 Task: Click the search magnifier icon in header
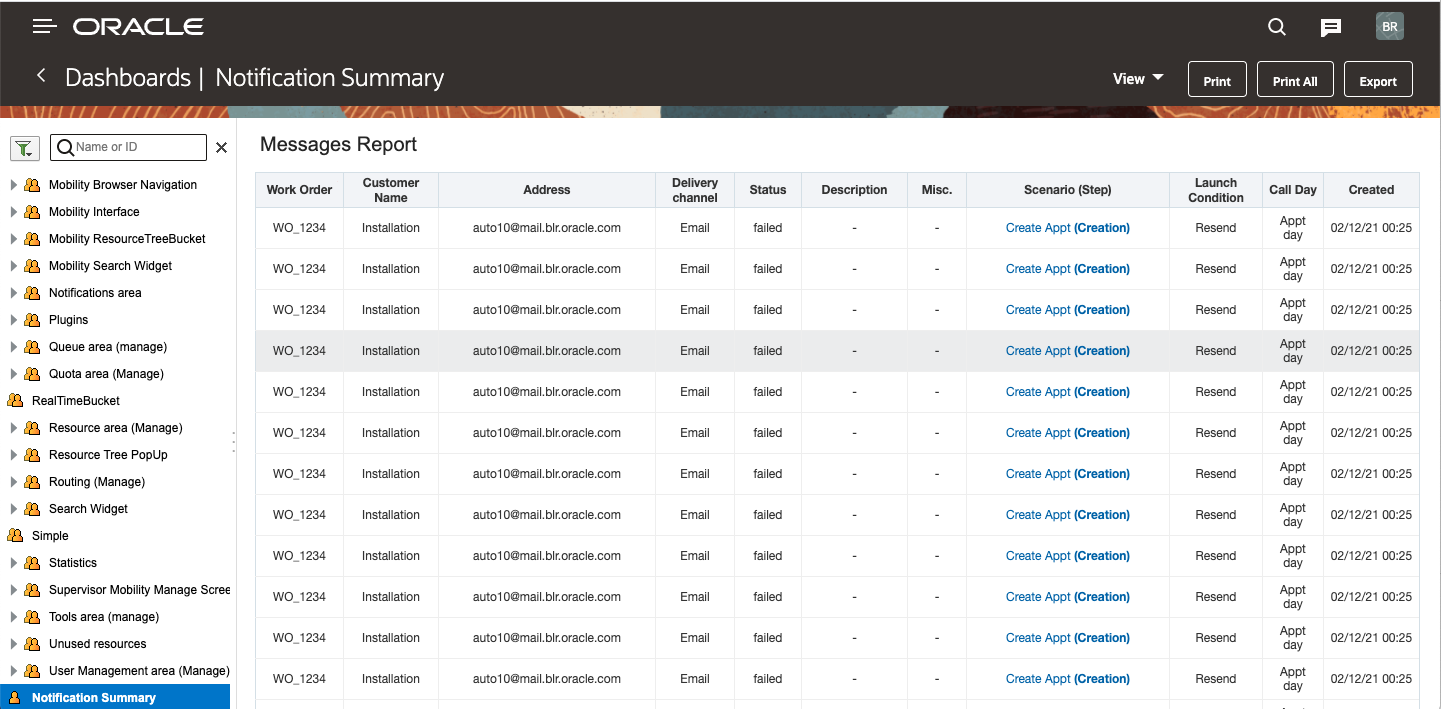tap(1277, 27)
